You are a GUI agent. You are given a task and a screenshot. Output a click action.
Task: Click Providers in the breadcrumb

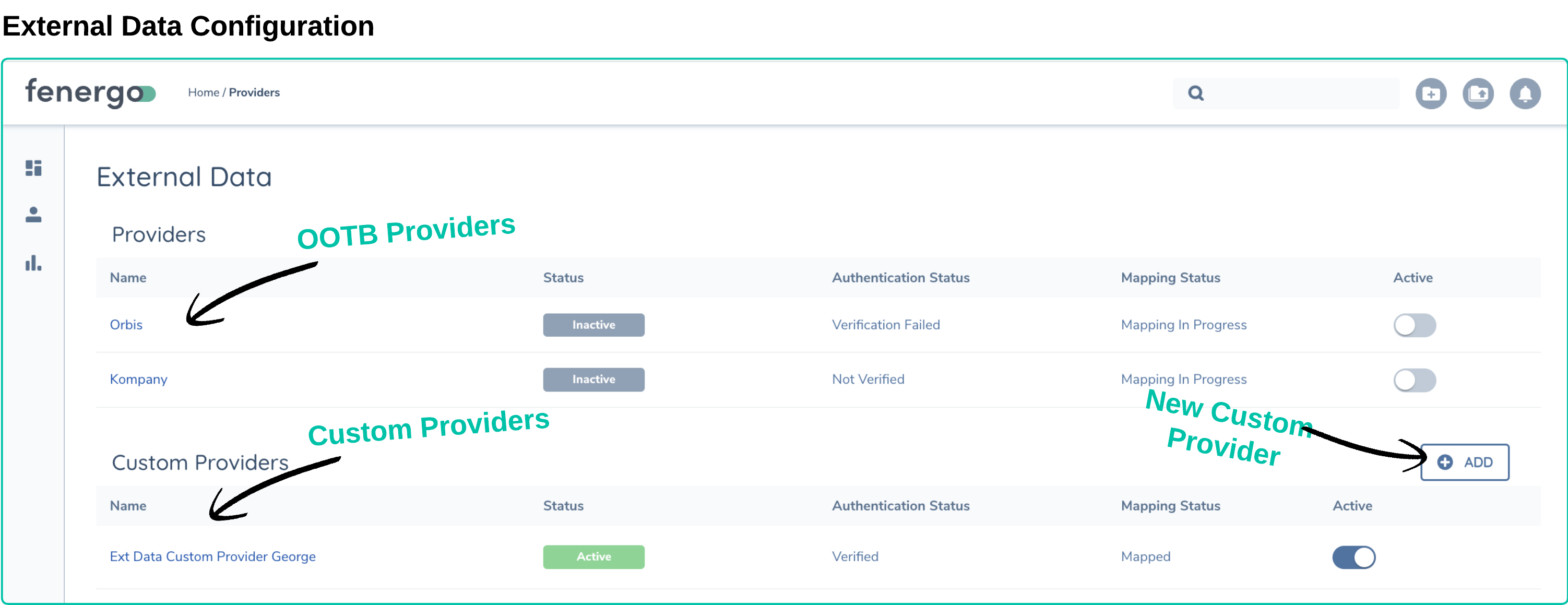click(x=254, y=92)
